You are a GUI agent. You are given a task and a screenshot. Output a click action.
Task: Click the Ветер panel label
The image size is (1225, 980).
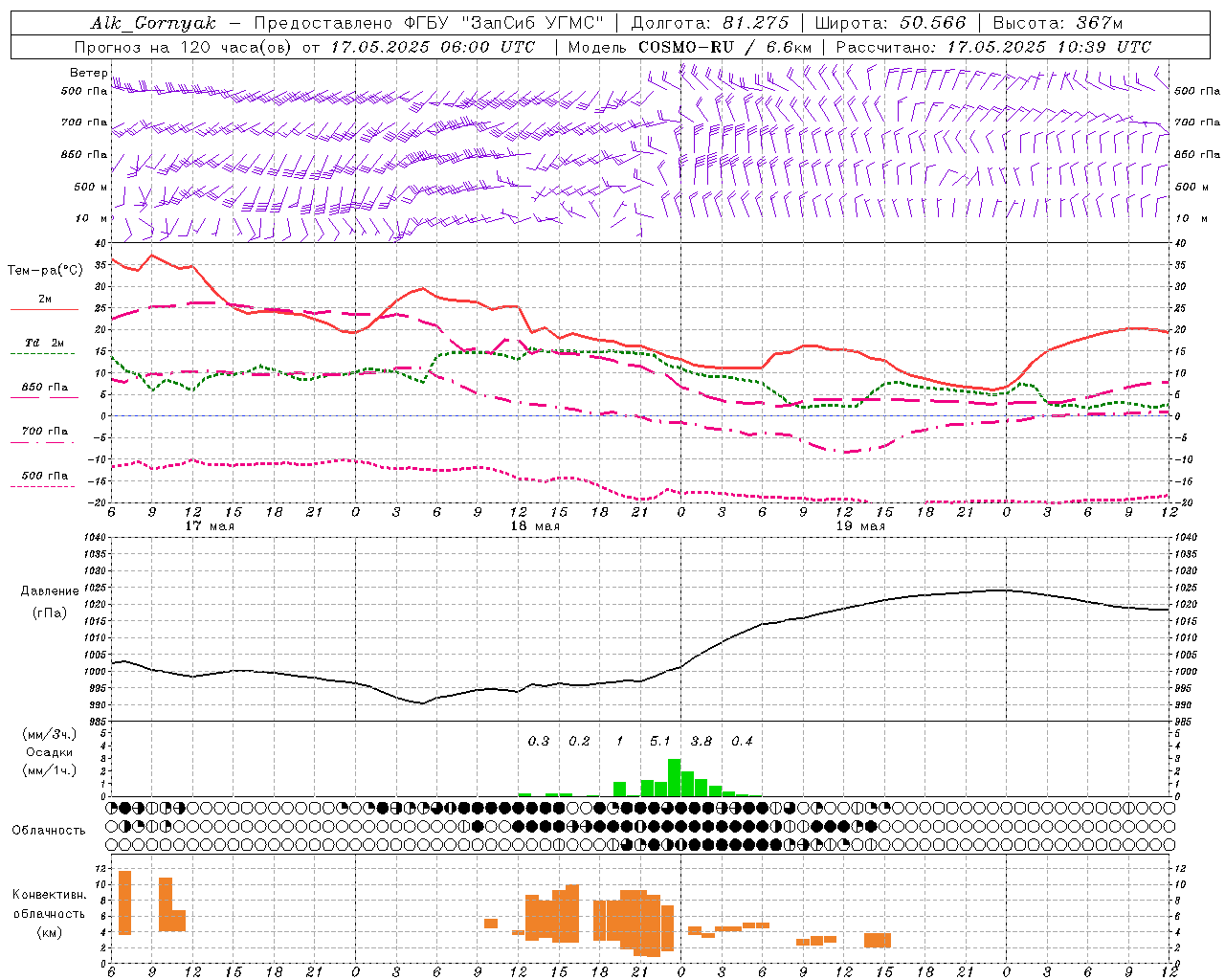(89, 73)
